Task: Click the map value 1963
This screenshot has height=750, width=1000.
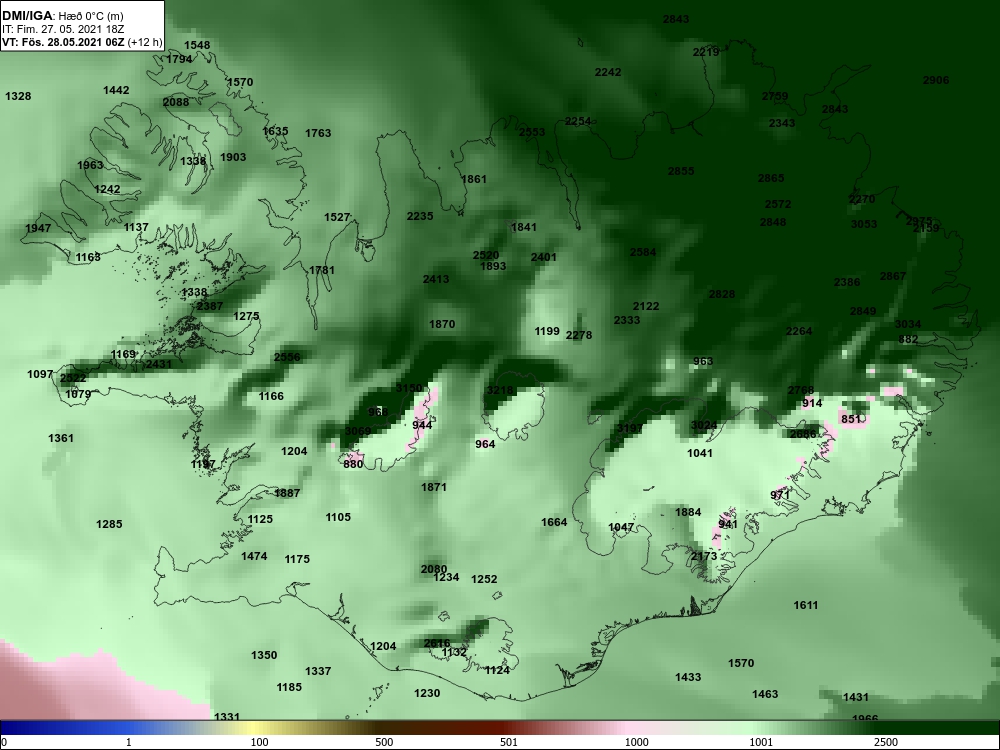Action: coord(90,165)
